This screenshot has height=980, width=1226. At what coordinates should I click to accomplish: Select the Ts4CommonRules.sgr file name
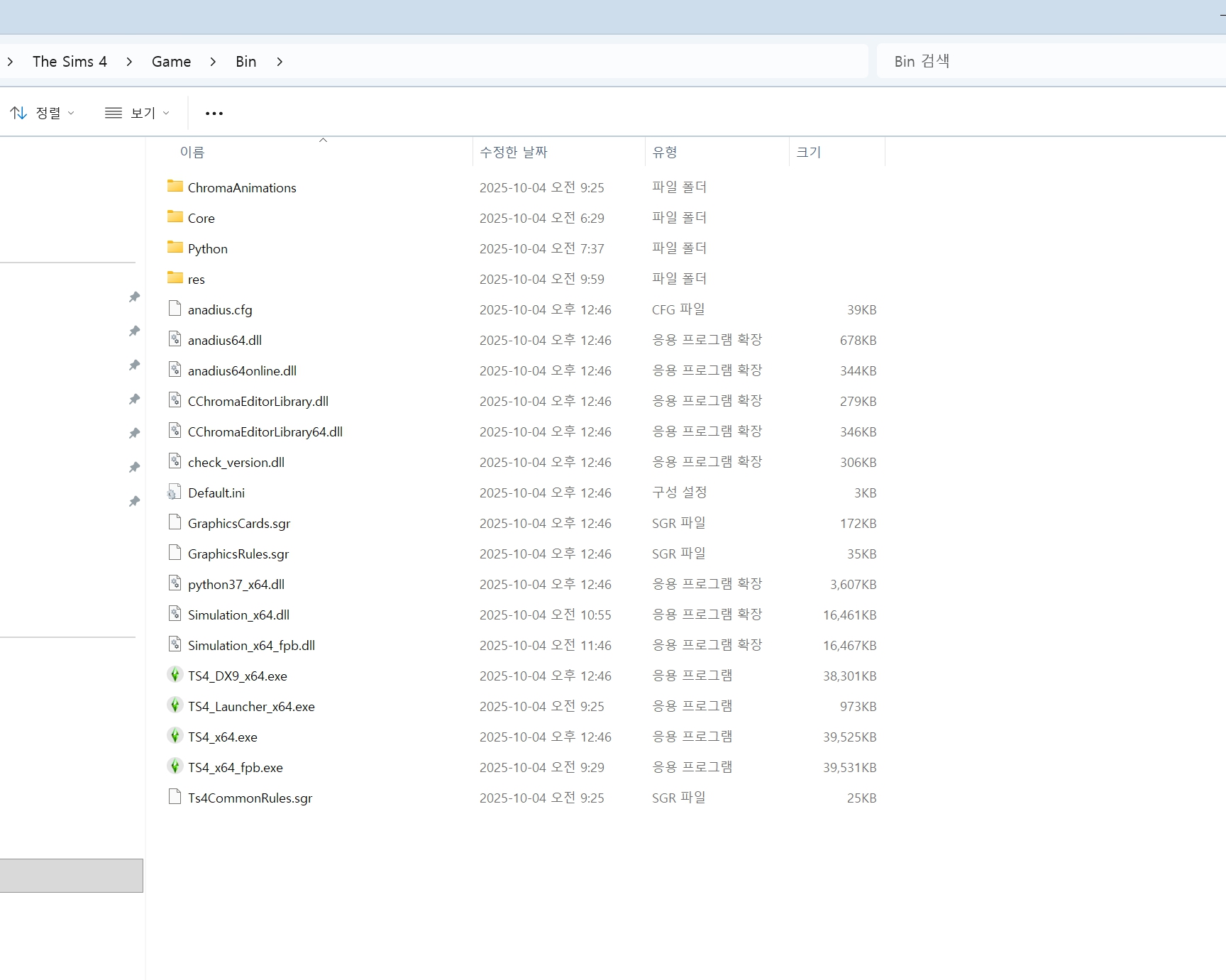(250, 798)
